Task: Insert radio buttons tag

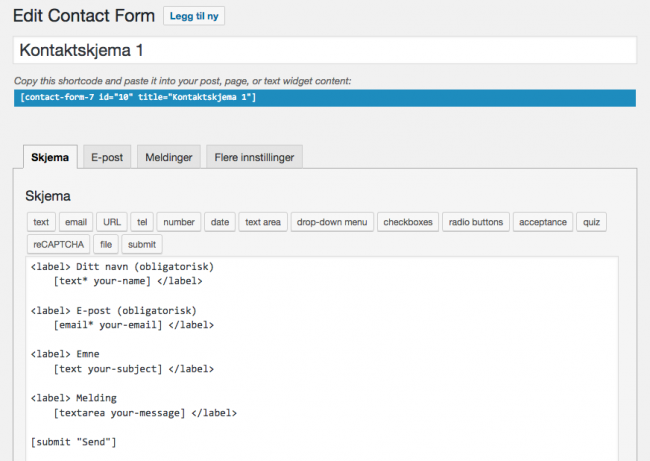Action: tap(476, 222)
